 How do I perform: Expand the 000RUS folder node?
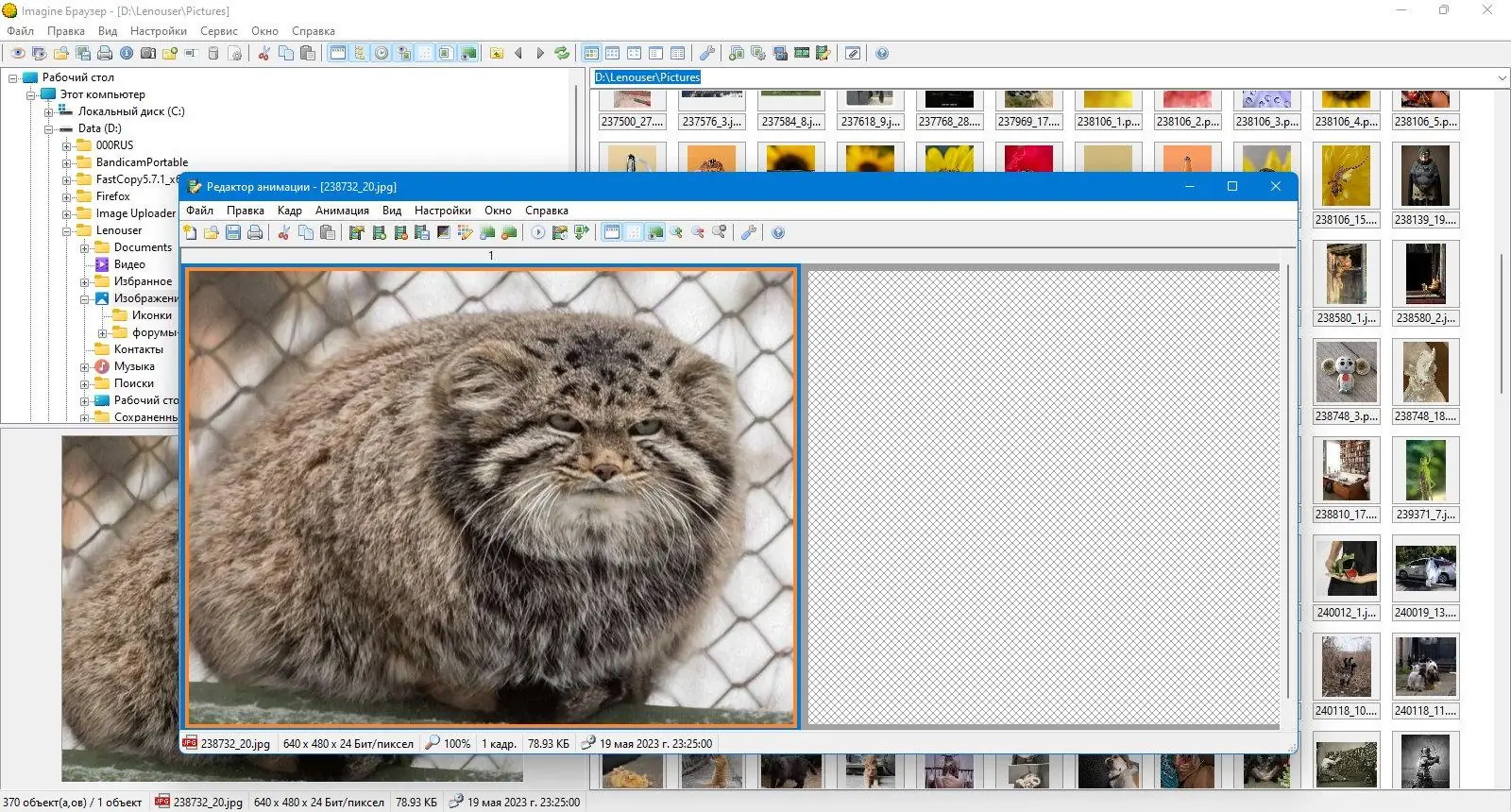pyautogui.click(x=67, y=145)
